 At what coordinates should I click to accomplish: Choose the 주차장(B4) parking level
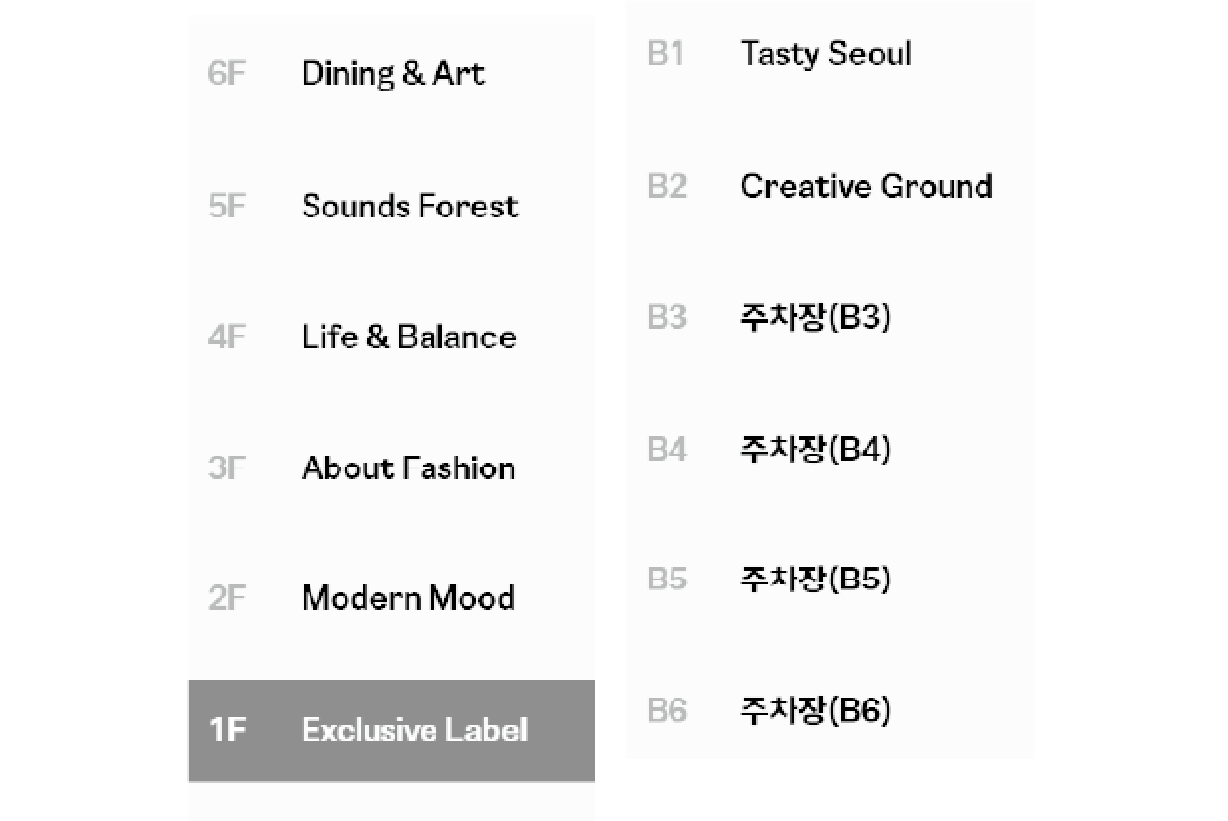point(815,449)
